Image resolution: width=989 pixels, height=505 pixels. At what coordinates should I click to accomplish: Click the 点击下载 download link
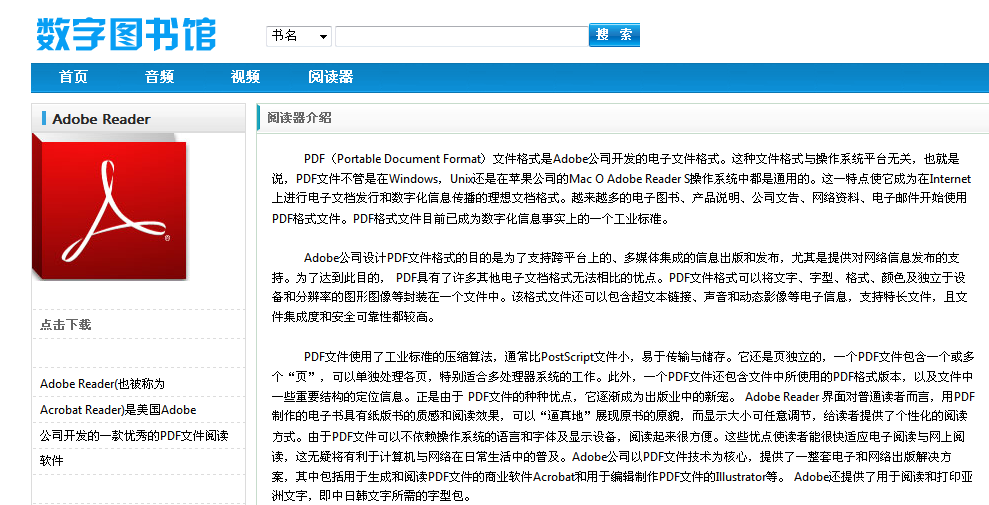click(66, 325)
